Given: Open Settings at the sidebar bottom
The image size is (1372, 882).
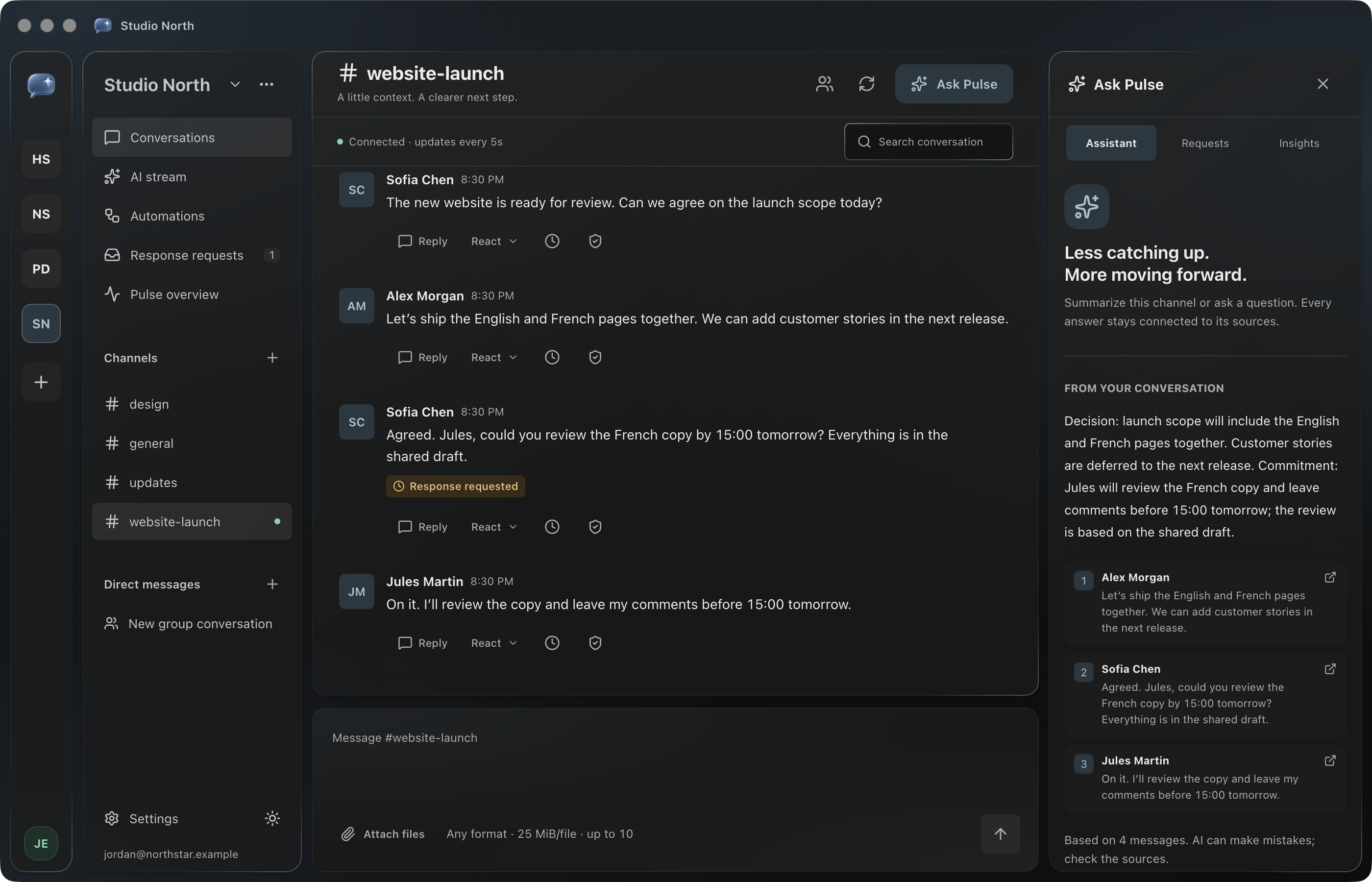Looking at the screenshot, I should coord(142,818).
